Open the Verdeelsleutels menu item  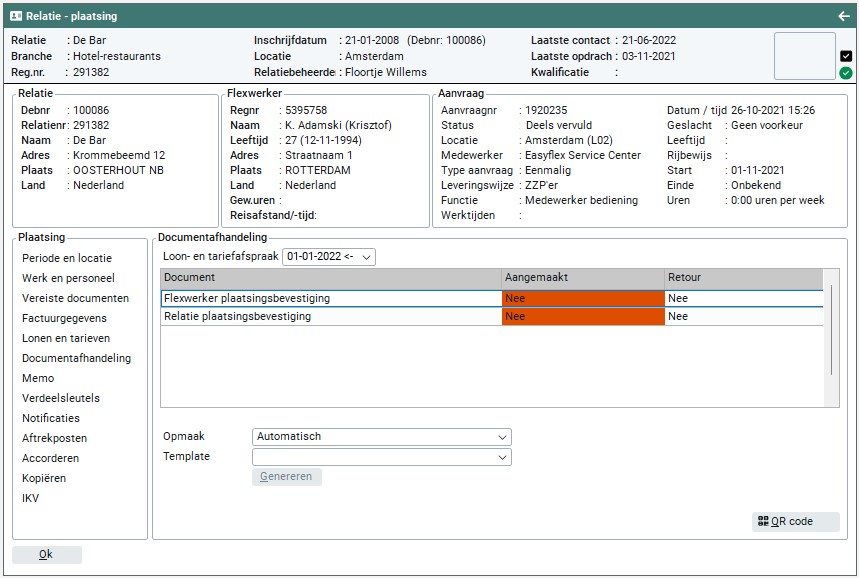point(61,398)
